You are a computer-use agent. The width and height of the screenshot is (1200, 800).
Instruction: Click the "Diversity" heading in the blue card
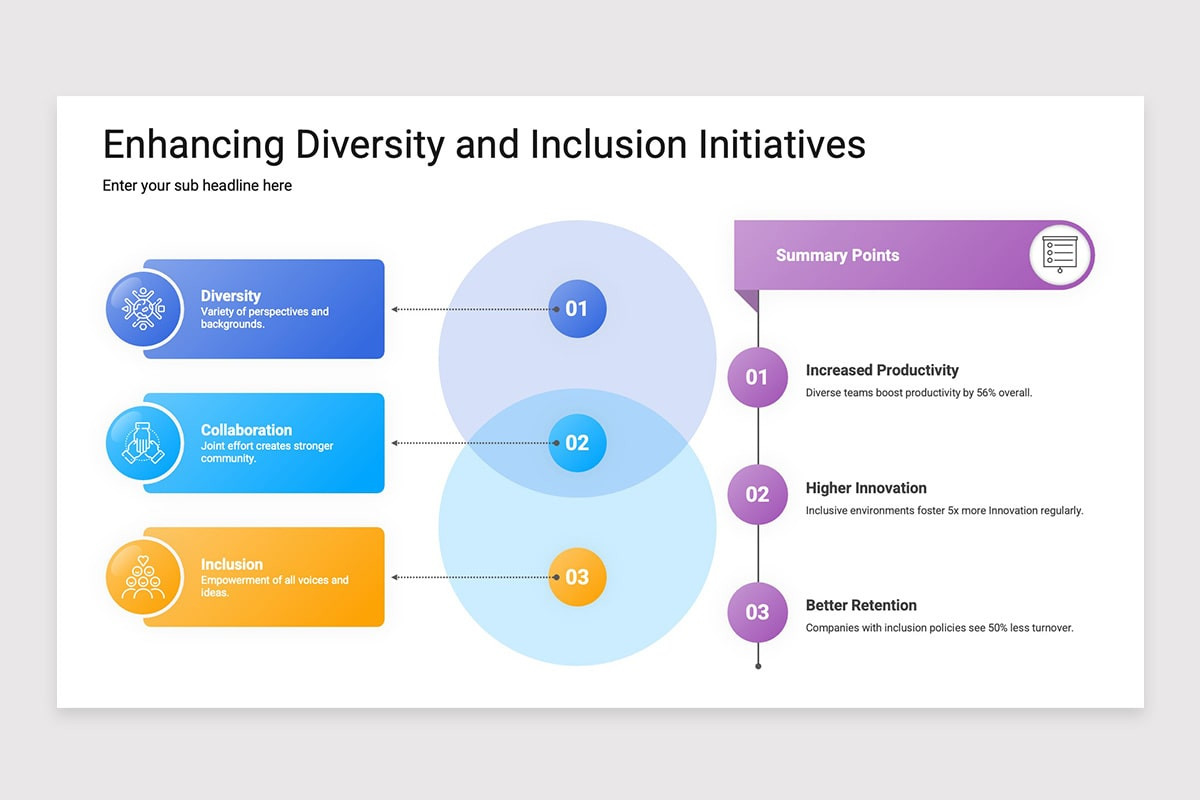tap(230, 296)
